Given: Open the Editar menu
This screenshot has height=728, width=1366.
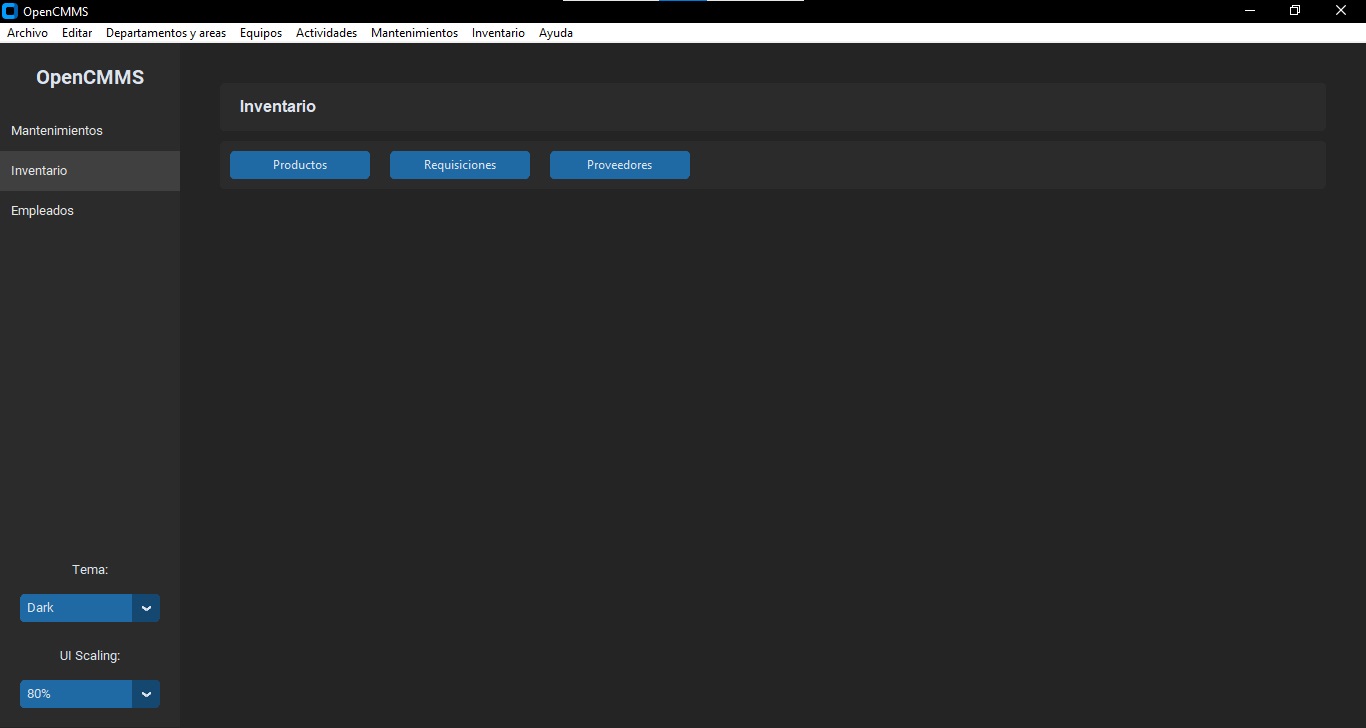Looking at the screenshot, I should pos(76,32).
